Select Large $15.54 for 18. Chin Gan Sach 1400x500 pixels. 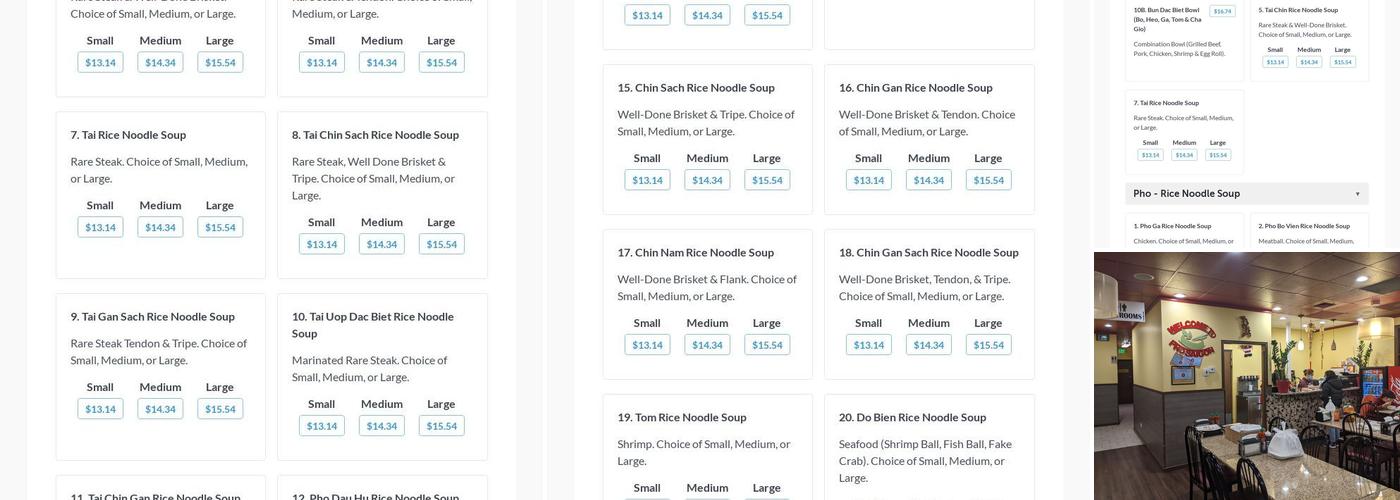click(x=988, y=345)
